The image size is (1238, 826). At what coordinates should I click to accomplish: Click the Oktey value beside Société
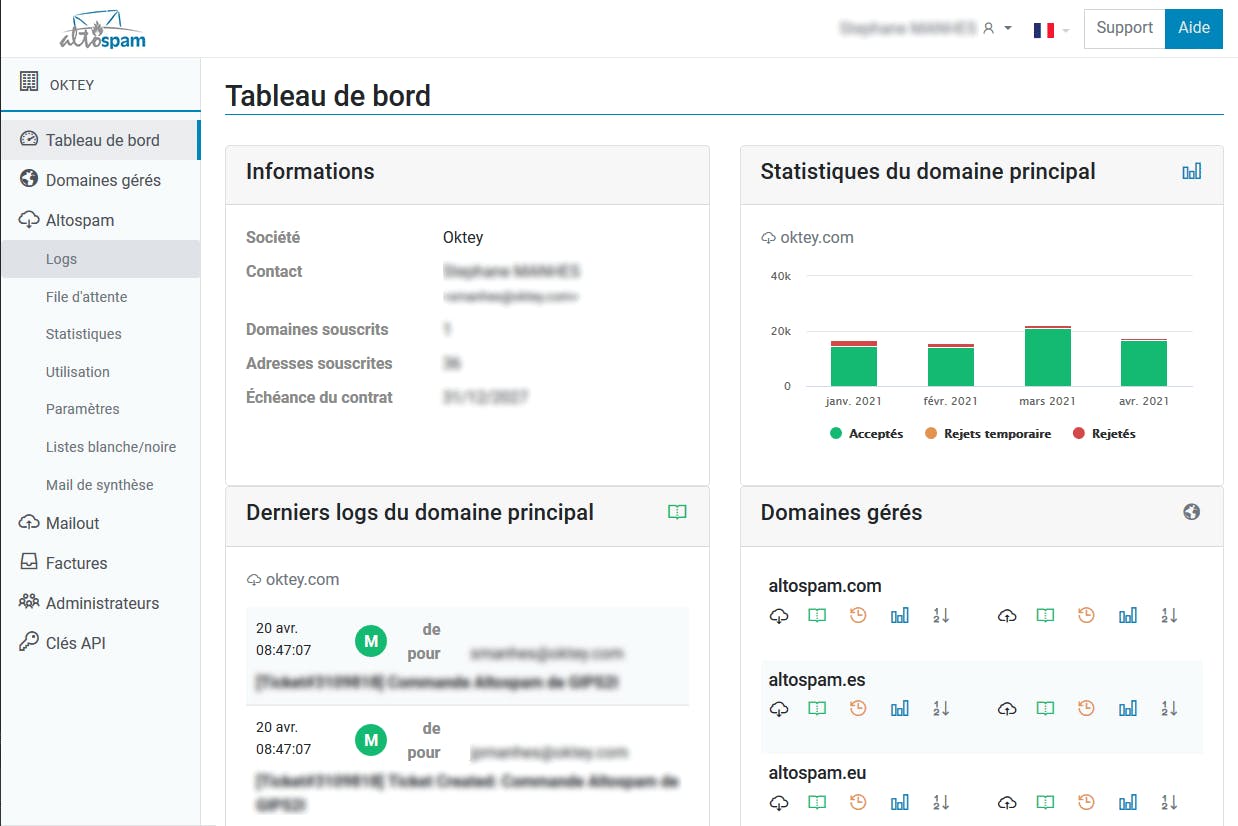[463, 238]
